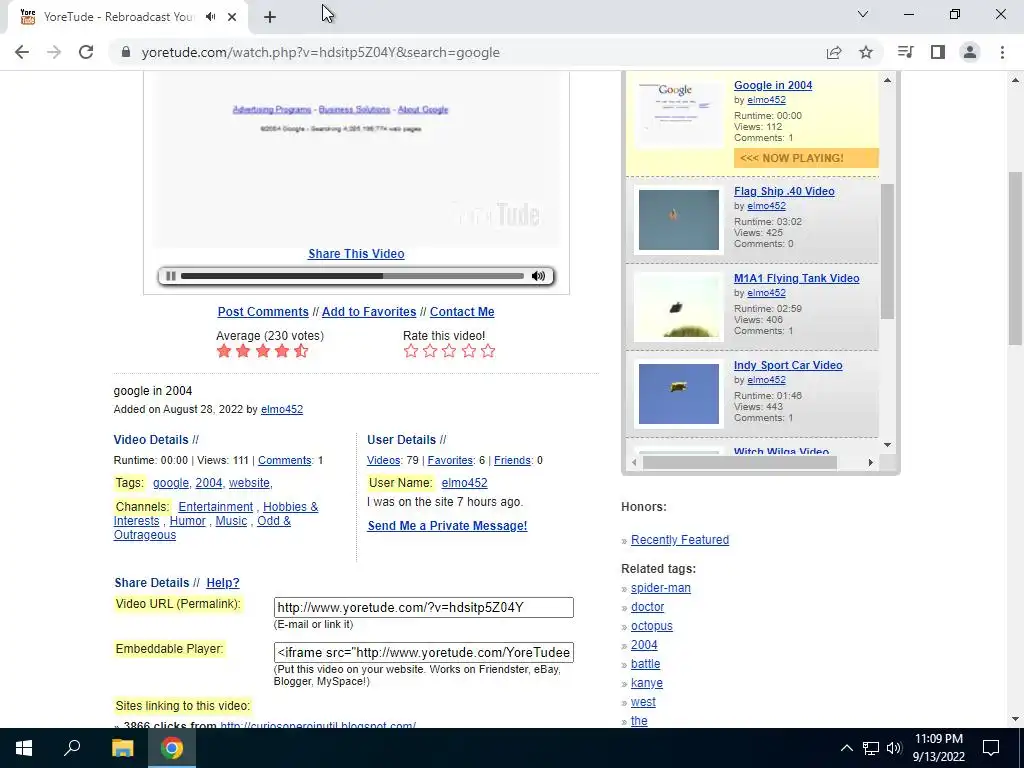This screenshot has height=768, width=1024.
Task: Click the playlist horizontal scrollbar thumb
Action: click(x=740, y=462)
